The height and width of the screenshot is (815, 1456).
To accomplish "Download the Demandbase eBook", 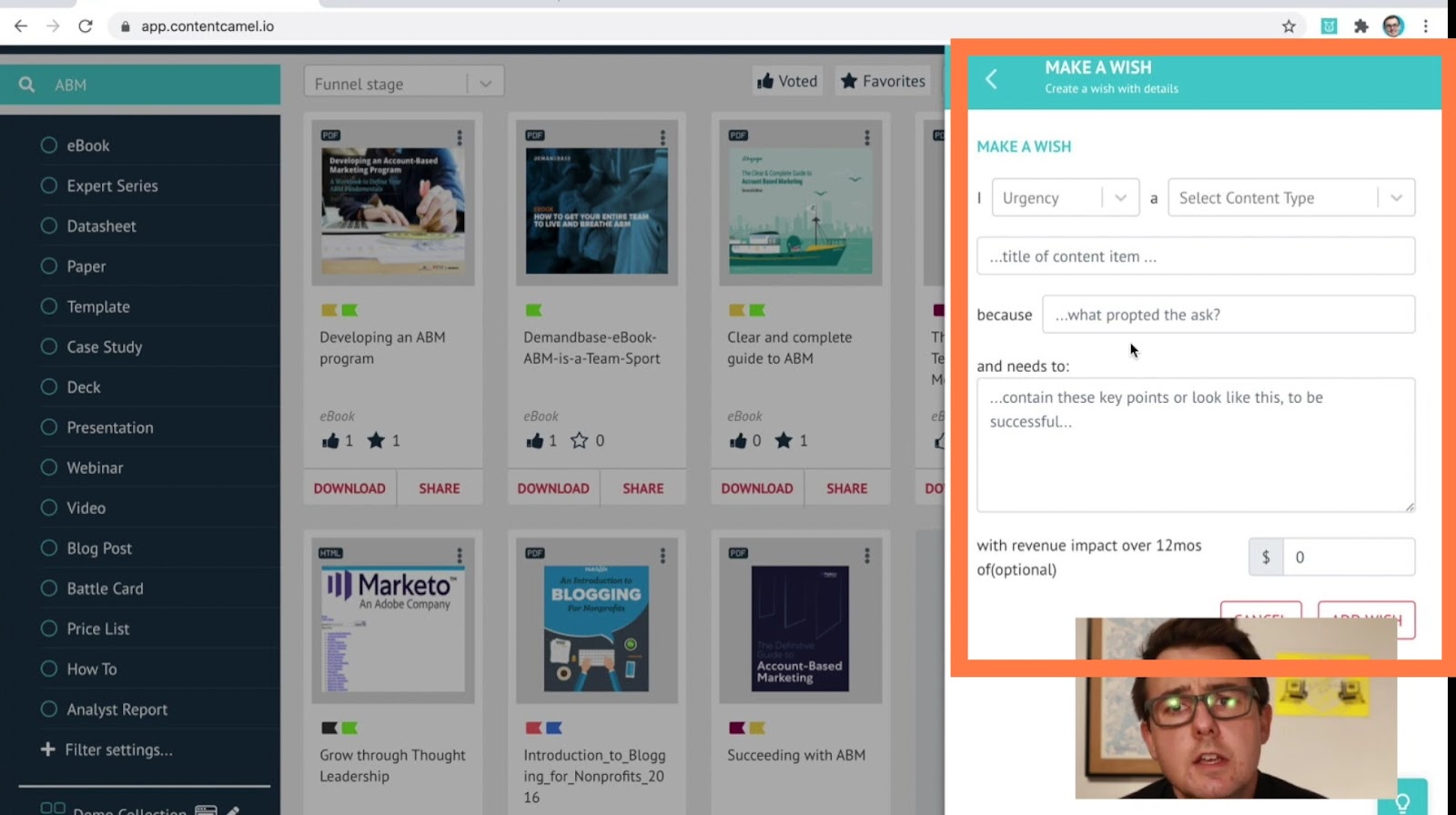I will pyautogui.click(x=553, y=488).
